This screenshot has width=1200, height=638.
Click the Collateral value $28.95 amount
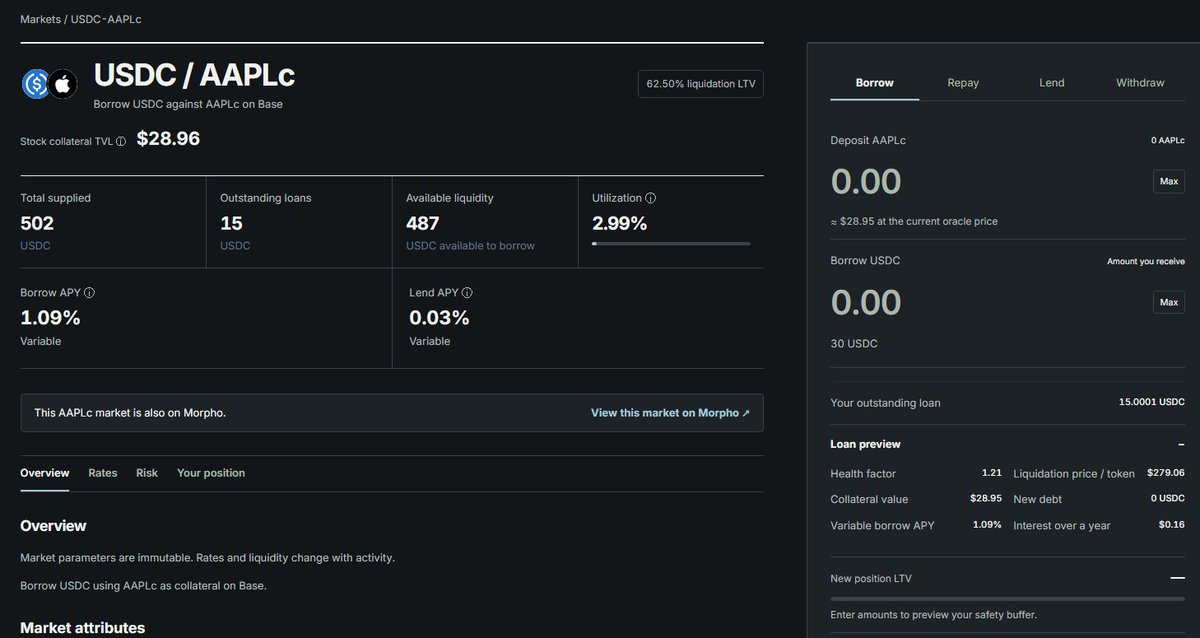coord(986,498)
